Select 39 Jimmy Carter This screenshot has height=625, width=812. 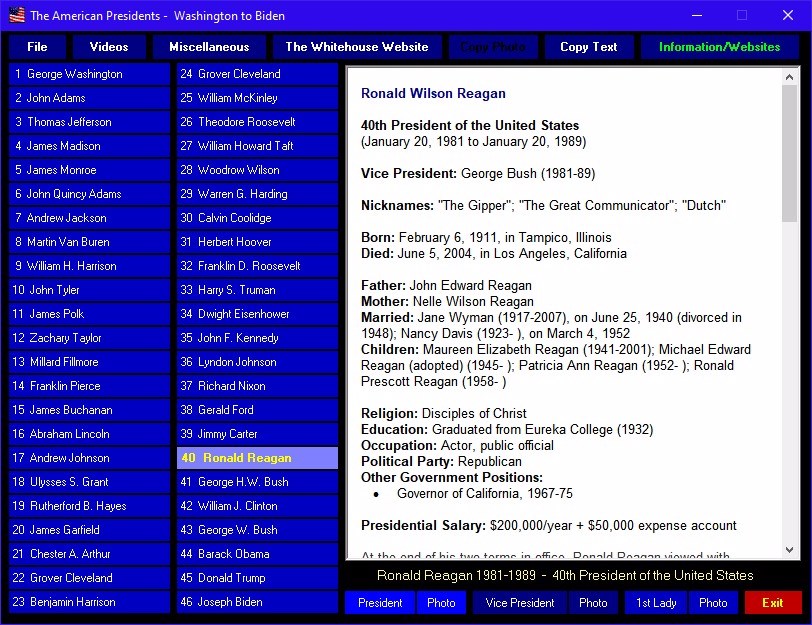tap(257, 434)
